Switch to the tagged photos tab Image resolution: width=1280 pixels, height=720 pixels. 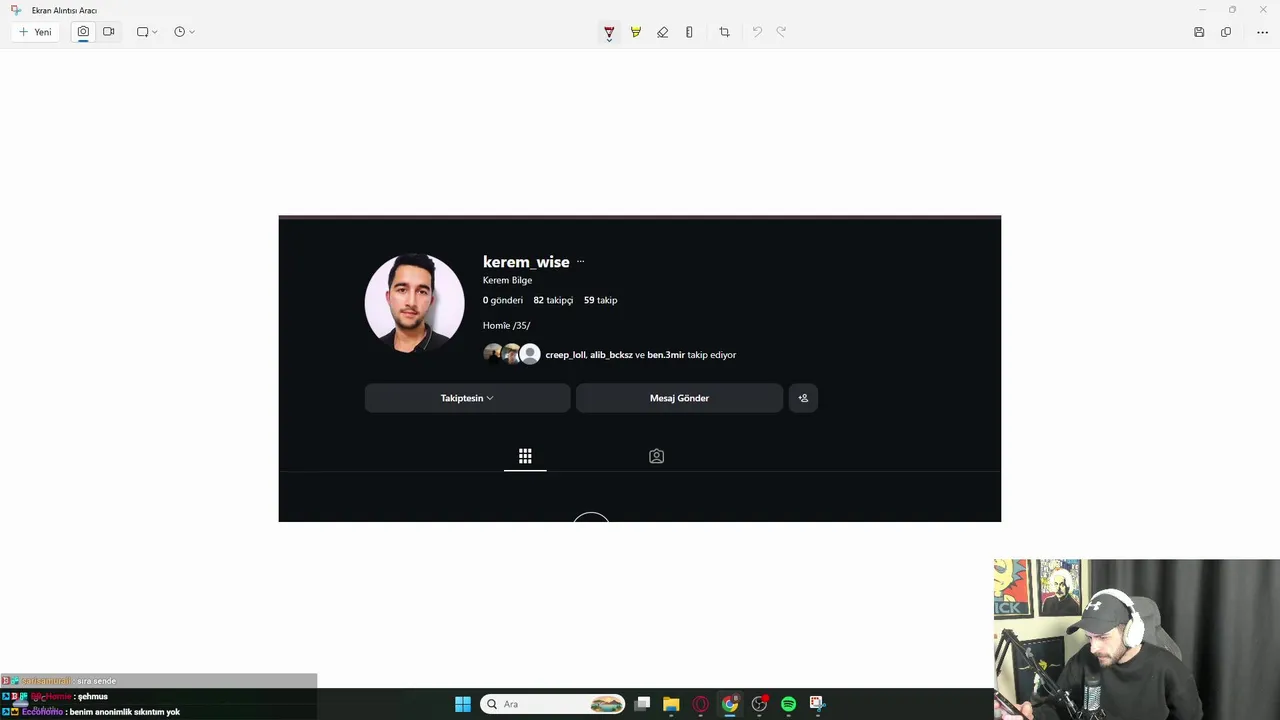656,456
